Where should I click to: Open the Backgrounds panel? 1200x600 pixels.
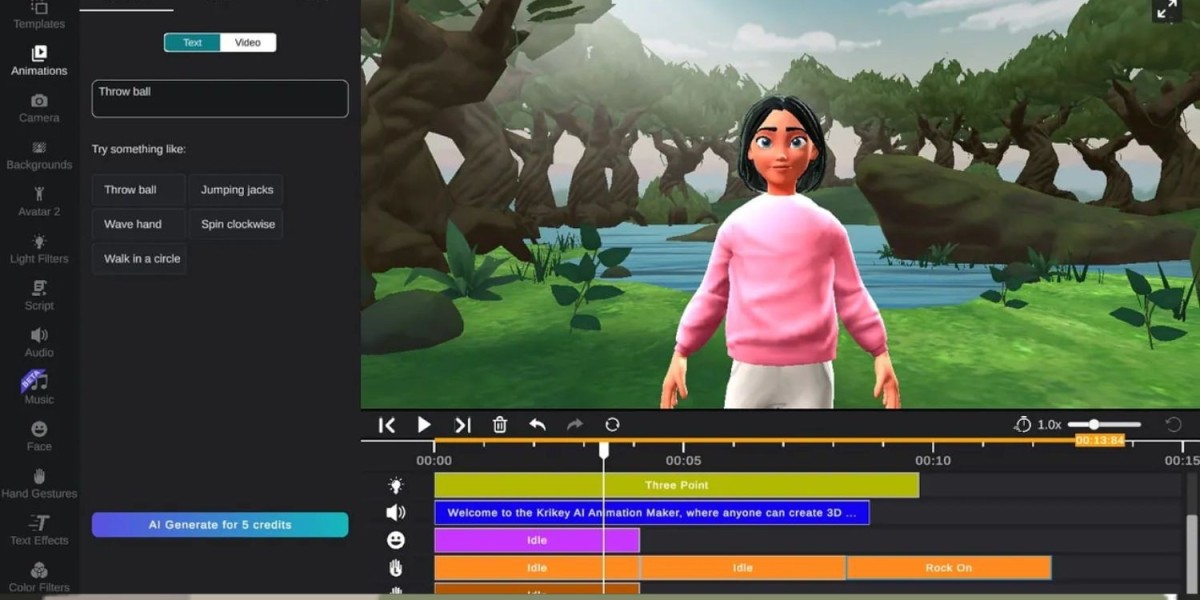(38, 157)
